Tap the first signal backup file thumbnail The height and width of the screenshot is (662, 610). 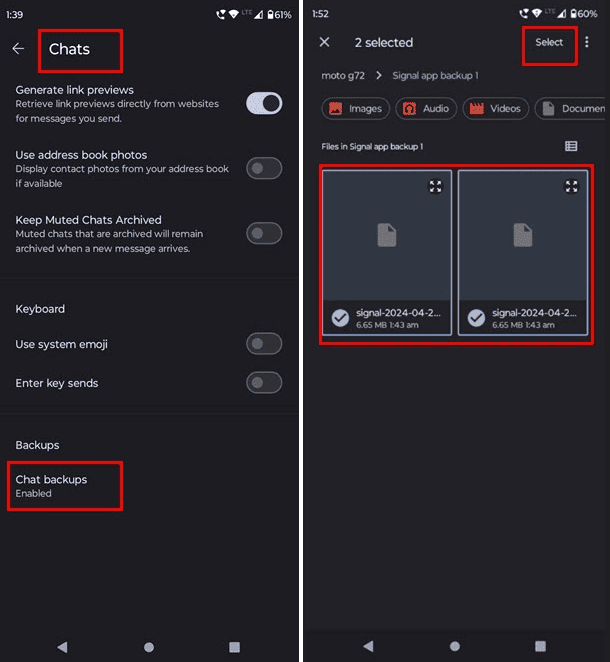(387, 235)
